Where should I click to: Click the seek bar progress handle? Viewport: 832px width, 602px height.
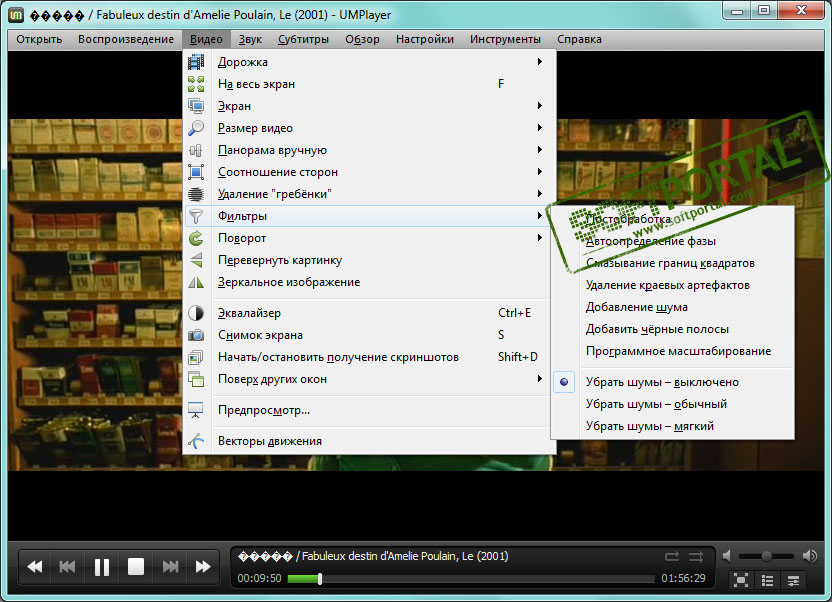tap(320, 579)
